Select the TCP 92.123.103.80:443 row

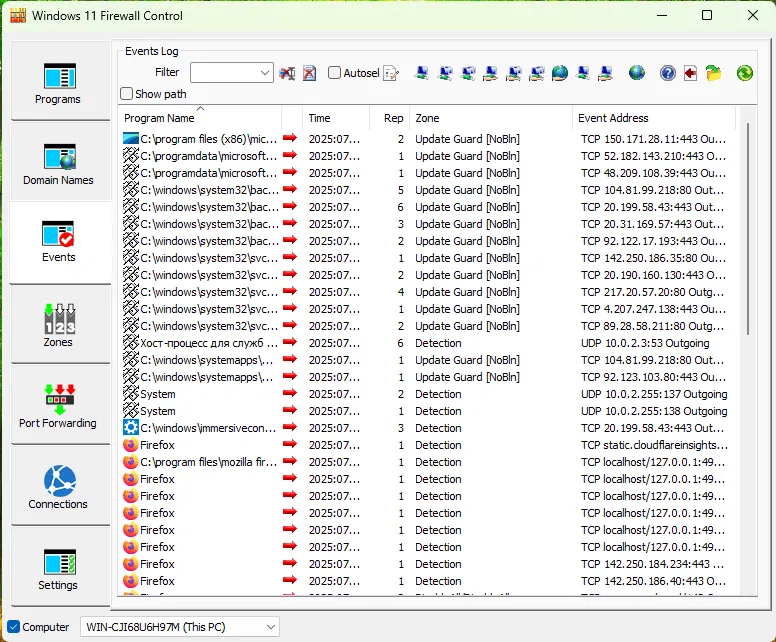(428, 377)
